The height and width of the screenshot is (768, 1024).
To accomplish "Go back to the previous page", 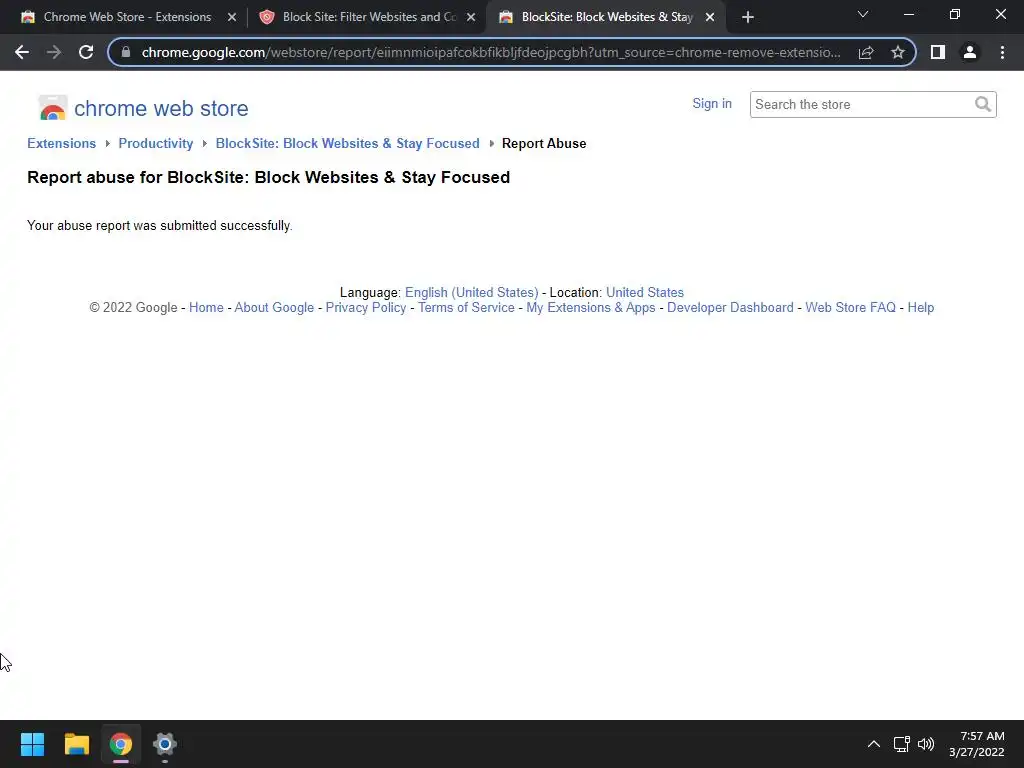I will tap(22, 52).
